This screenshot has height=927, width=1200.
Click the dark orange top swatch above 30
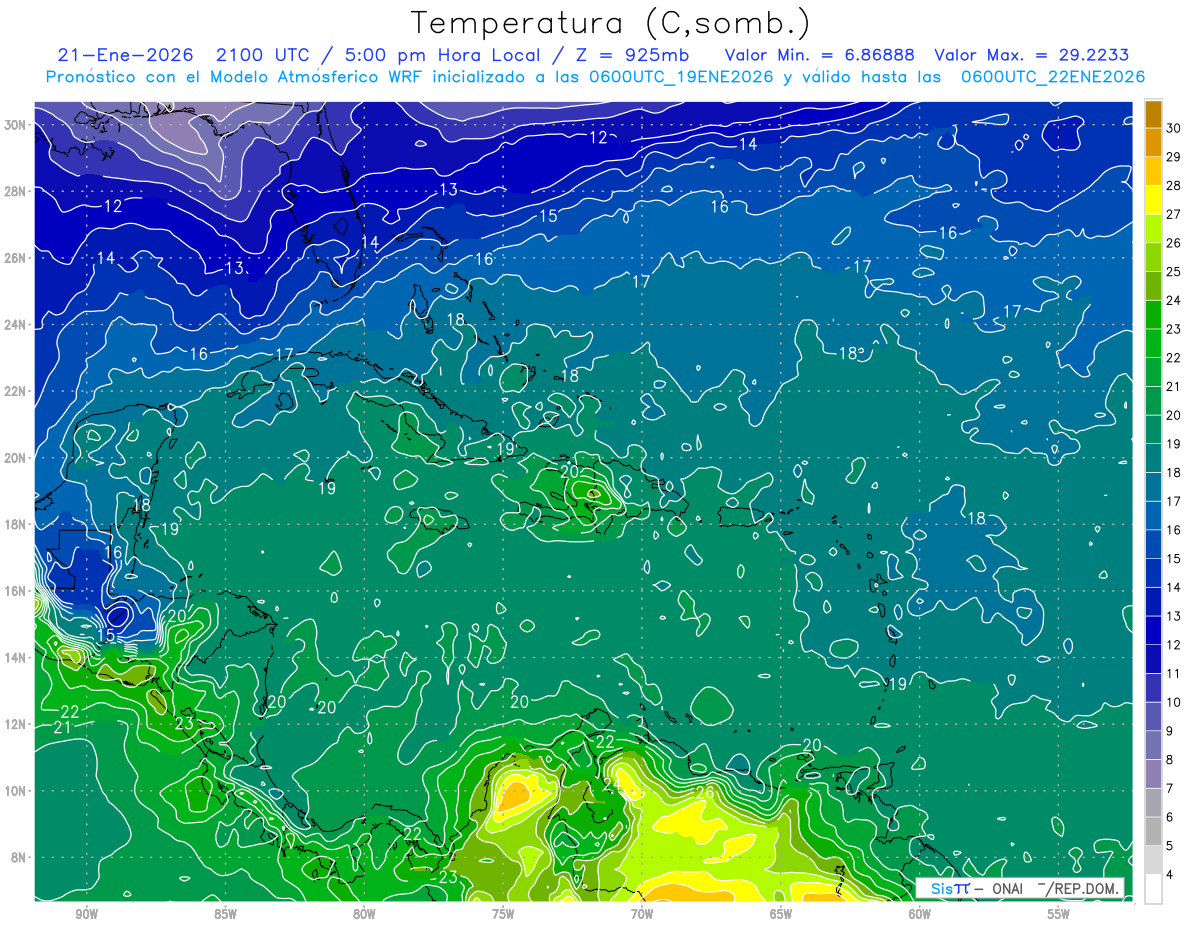(1153, 115)
